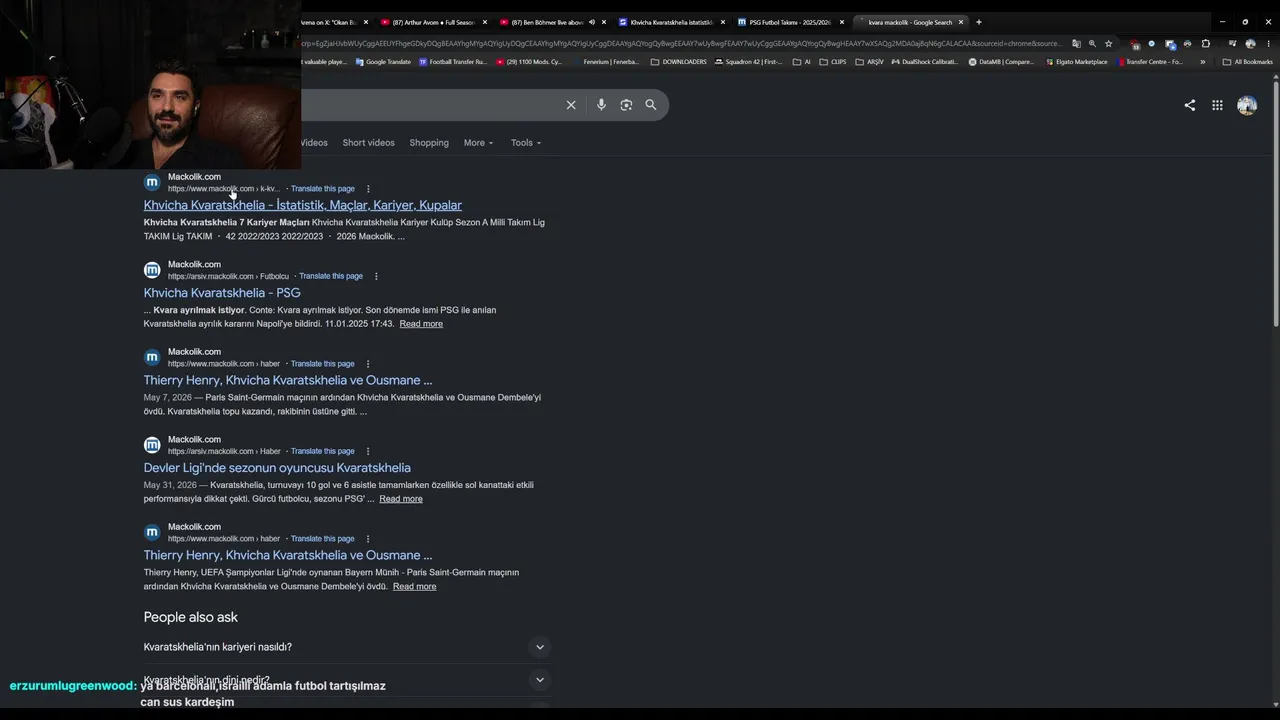Open the DataMB | Compare bookmark
This screenshot has width=1280, height=720.
point(1001,62)
